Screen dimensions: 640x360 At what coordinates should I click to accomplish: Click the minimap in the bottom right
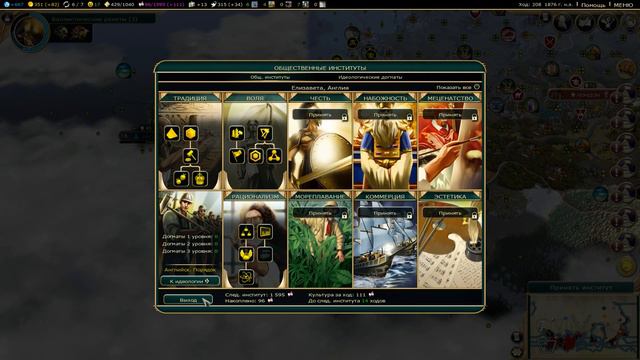pos(583,328)
